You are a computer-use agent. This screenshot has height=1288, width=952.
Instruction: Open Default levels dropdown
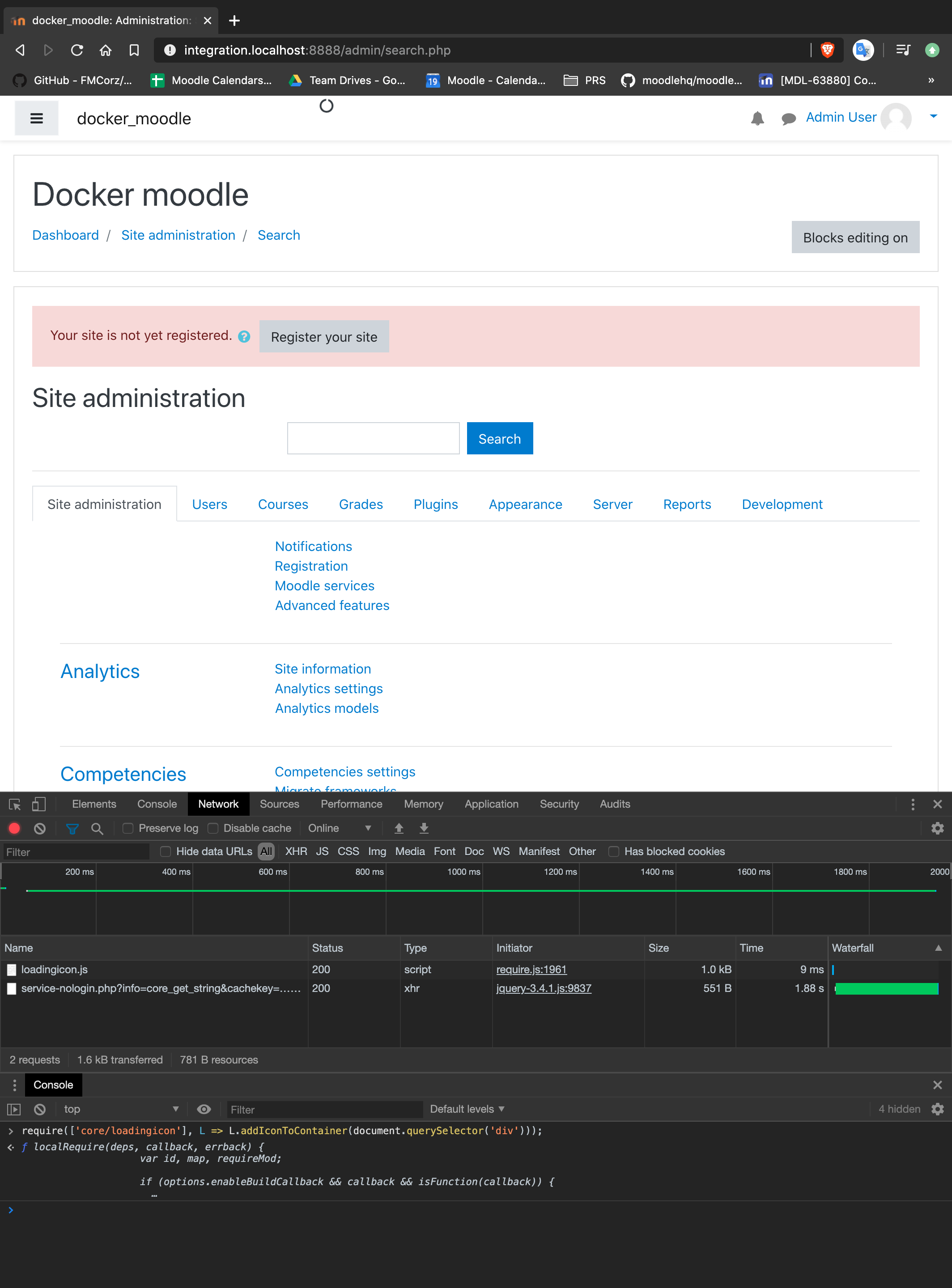[467, 1109]
